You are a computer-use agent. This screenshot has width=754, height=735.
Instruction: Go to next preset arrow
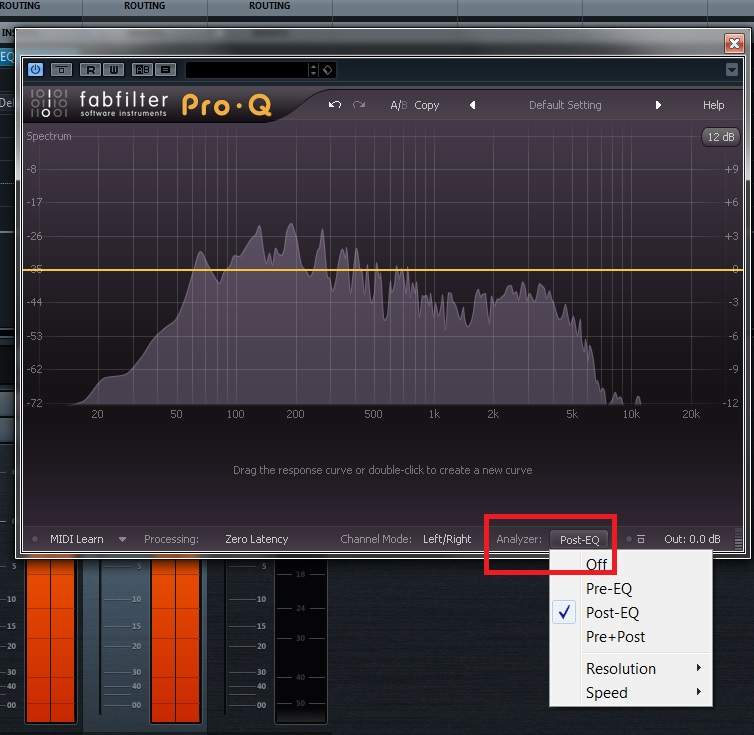(658, 105)
